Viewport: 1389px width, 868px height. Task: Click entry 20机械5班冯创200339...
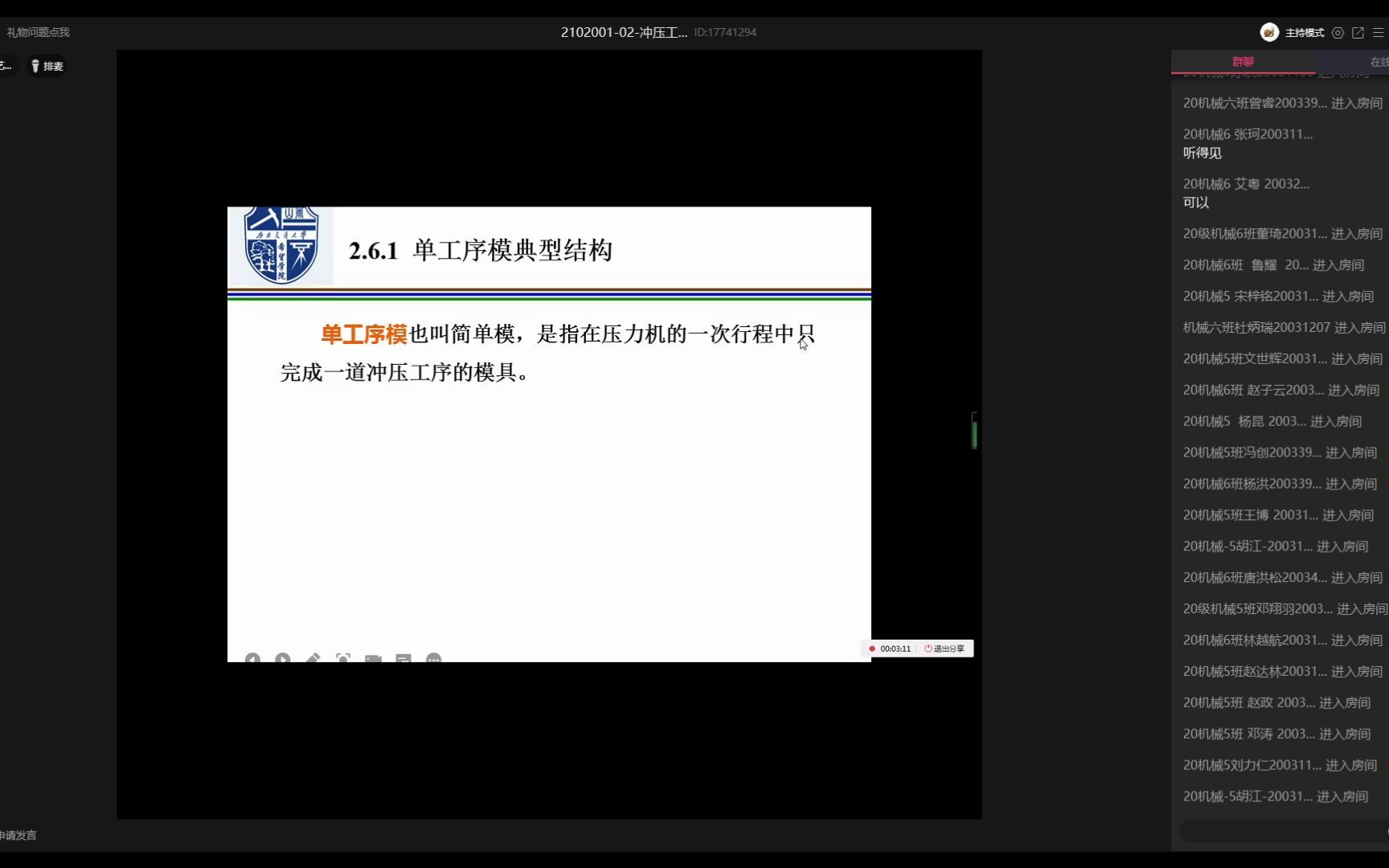1280,453
